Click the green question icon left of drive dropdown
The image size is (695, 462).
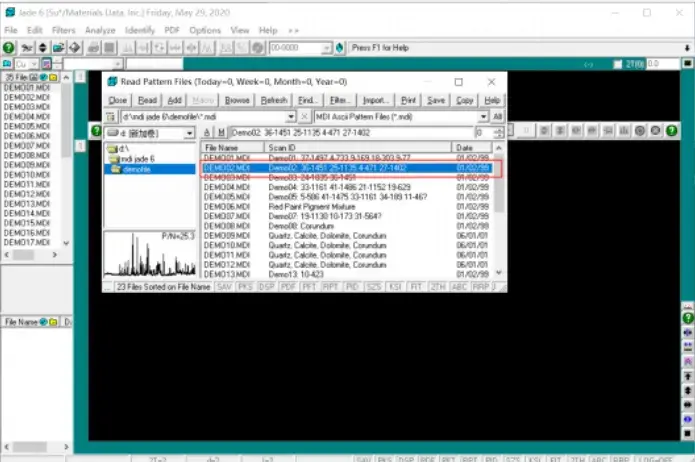click(96, 131)
